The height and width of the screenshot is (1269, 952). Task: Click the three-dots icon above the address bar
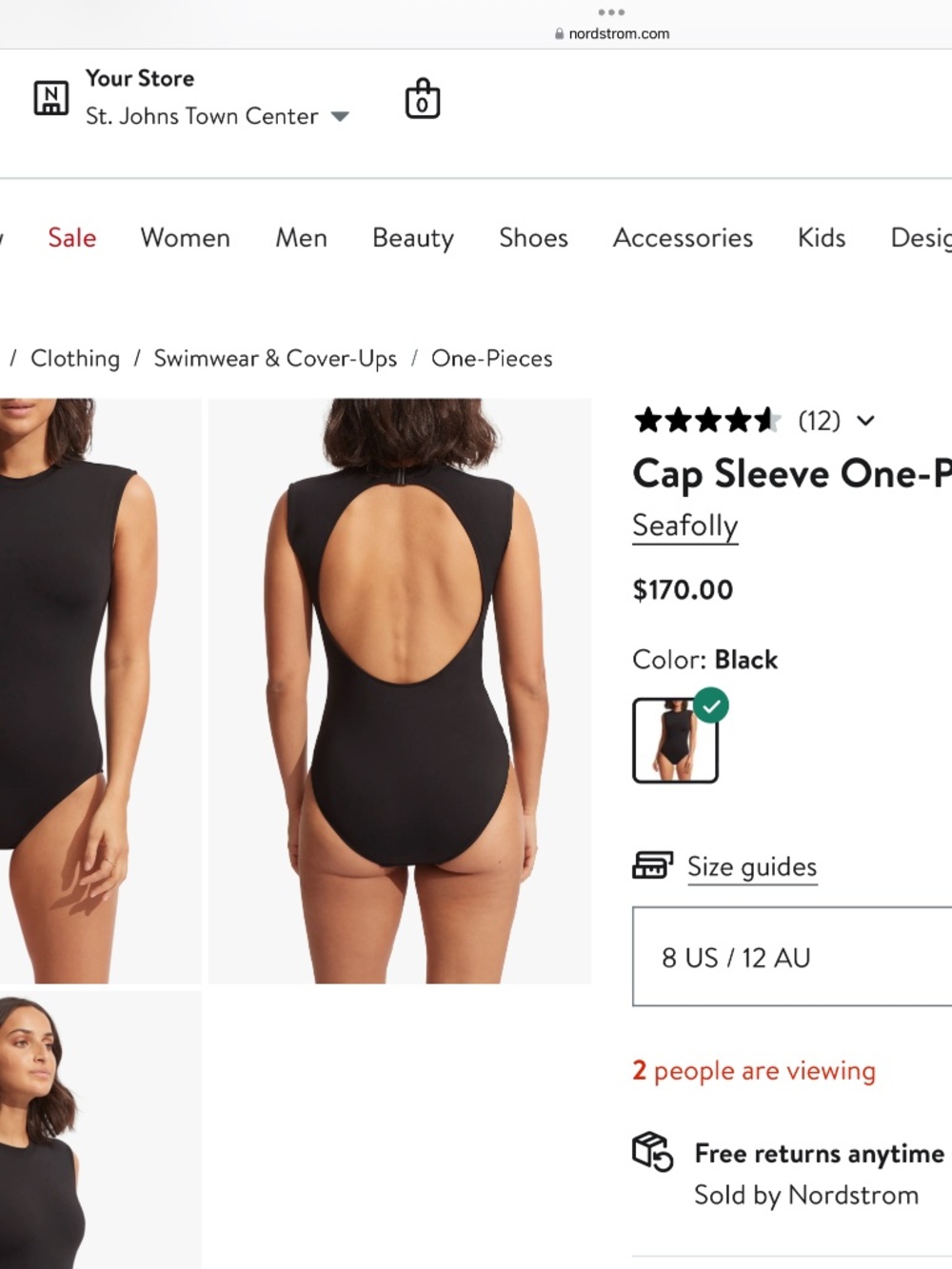coord(610,12)
